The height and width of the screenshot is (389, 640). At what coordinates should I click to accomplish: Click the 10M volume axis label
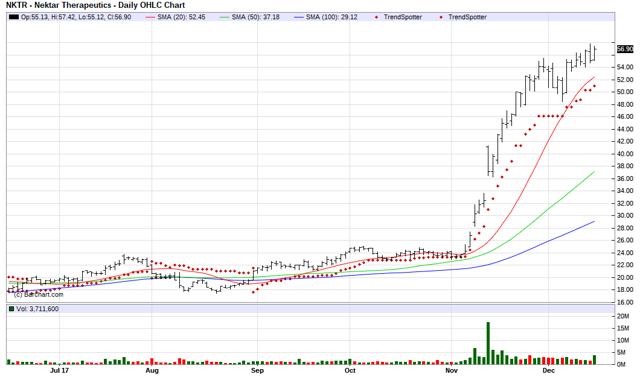pos(623,340)
